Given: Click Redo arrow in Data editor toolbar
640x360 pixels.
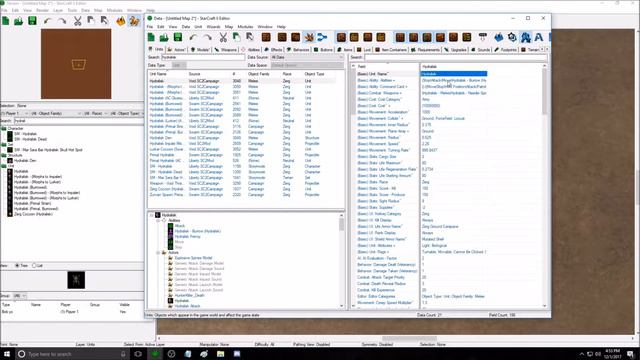Looking at the screenshot, I should [x=207, y=37].
